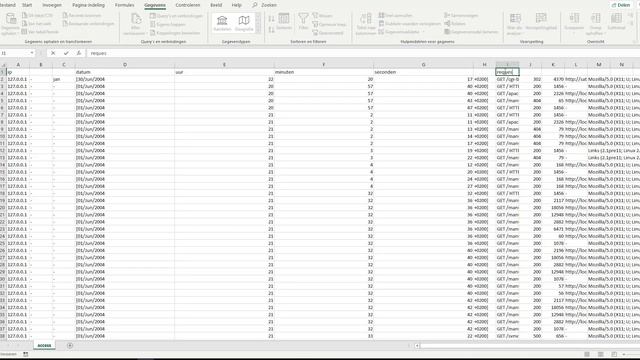640x360 pixels.
Task: Click the horizontal scrollbar left arrow
Action: point(417,346)
